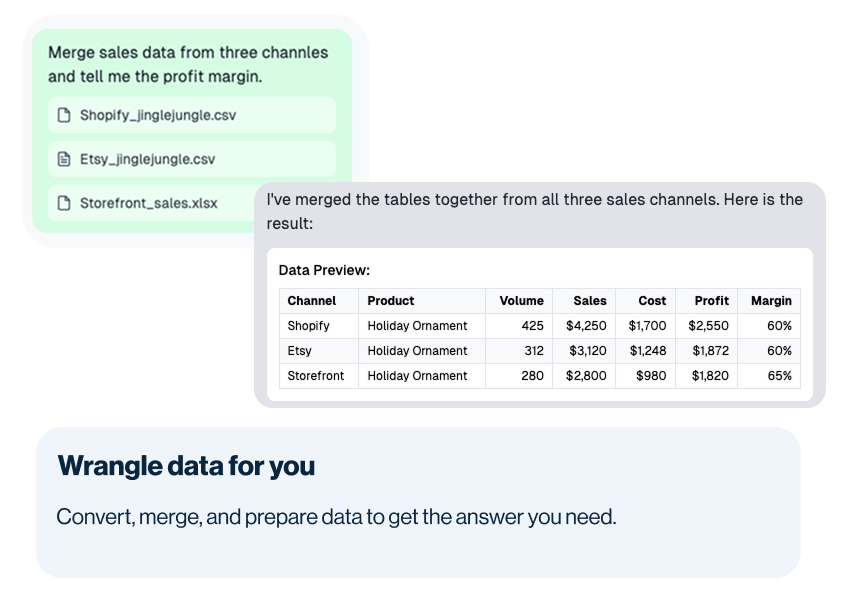Click the Storefront row channel cell
This screenshot has height=598, width=848.
click(319, 376)
